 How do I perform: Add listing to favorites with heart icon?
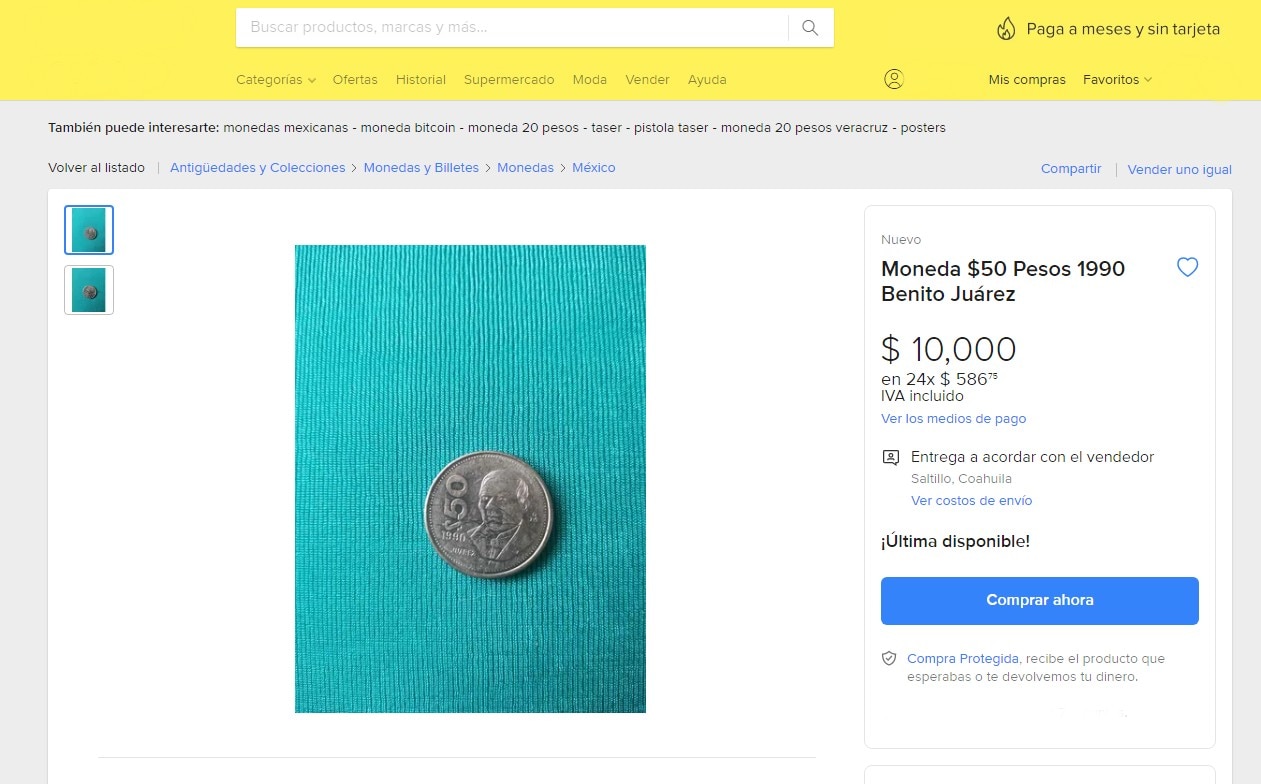click(1187, 267)
